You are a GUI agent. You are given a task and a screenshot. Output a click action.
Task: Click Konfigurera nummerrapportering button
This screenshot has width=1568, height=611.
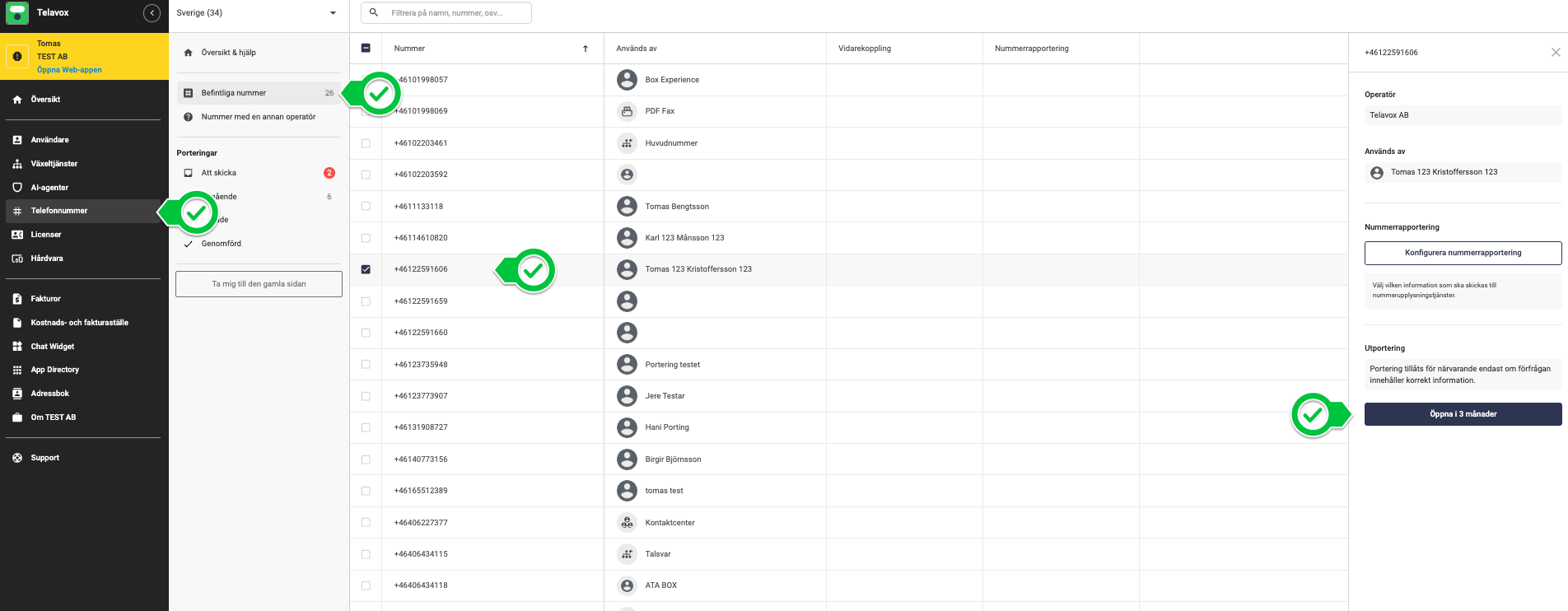pos(1463,253)
